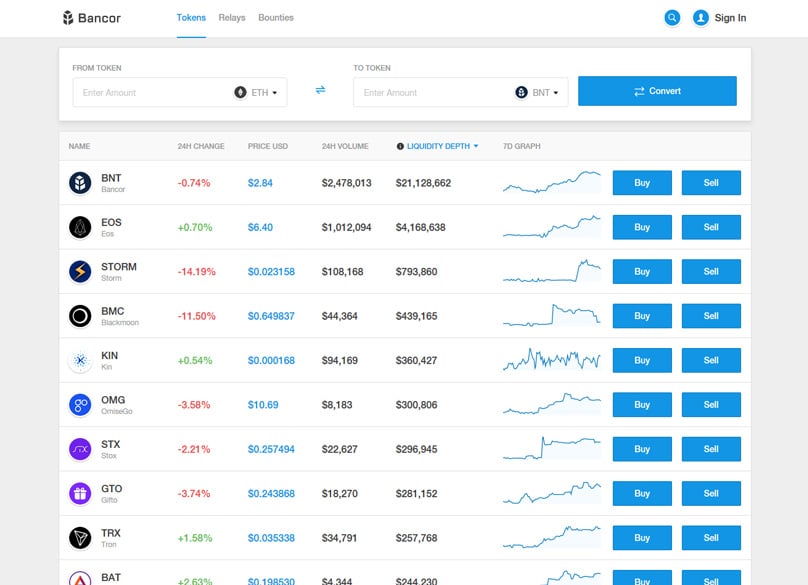Click the ETH token icon in From field

(x=240, y=92)
